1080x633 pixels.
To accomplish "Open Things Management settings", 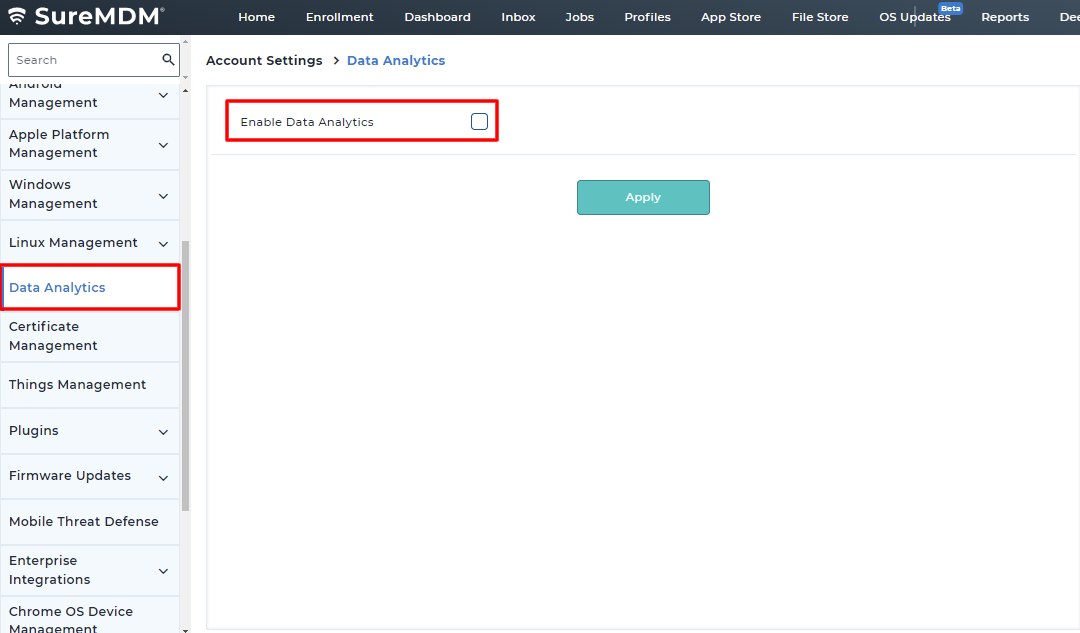I will 90,384.
